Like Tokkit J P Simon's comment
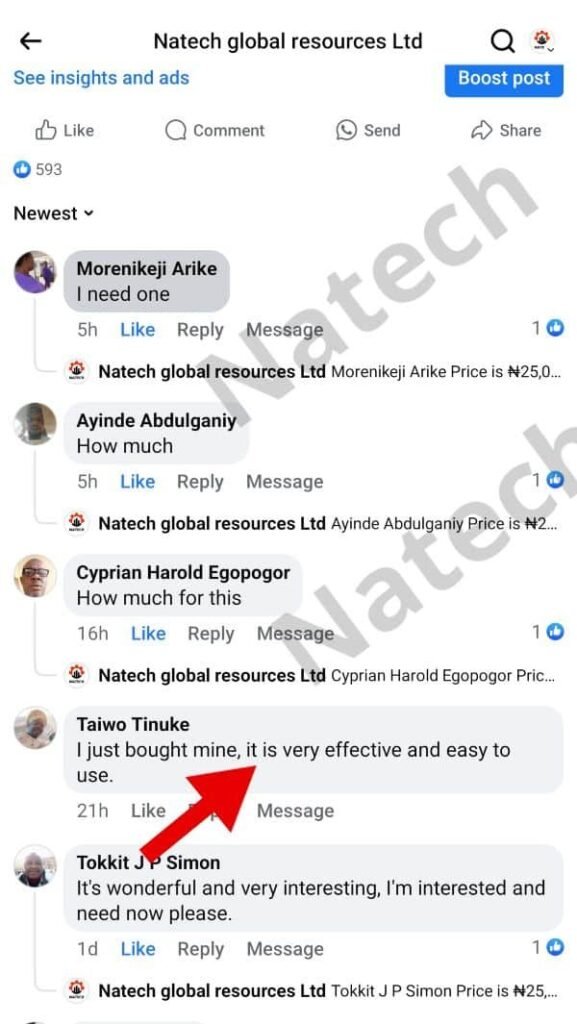The image size is (577, 1024). [x=138, y=950]
